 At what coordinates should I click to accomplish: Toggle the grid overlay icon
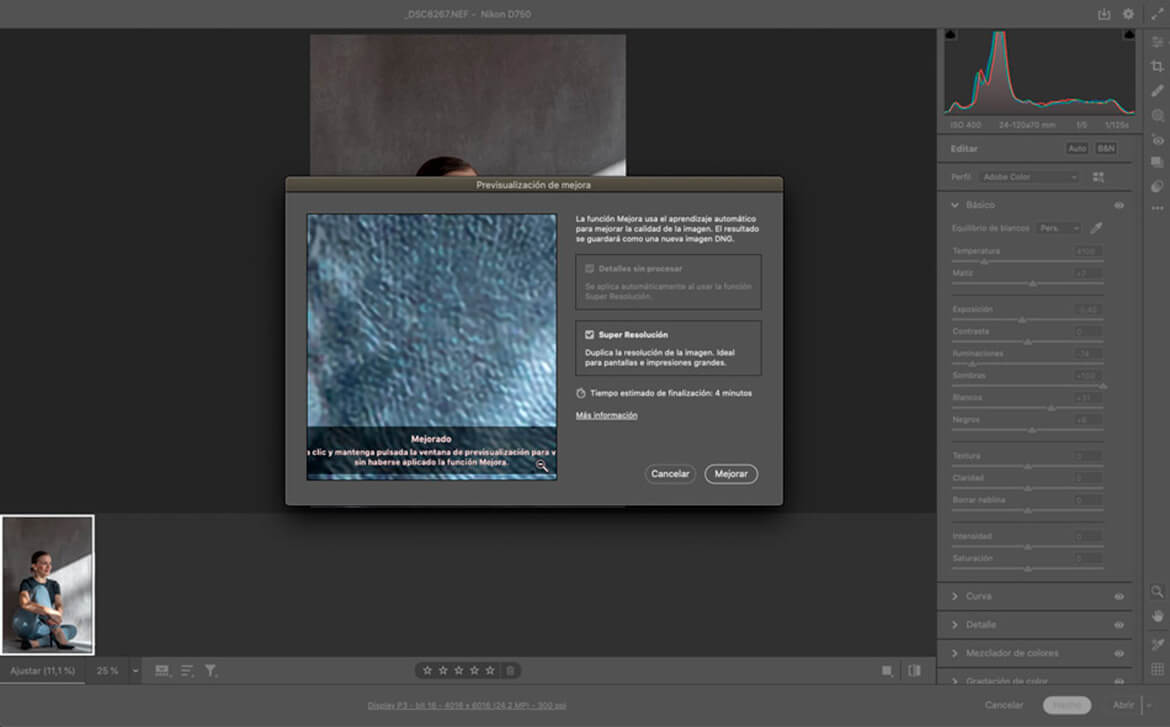1157,669
